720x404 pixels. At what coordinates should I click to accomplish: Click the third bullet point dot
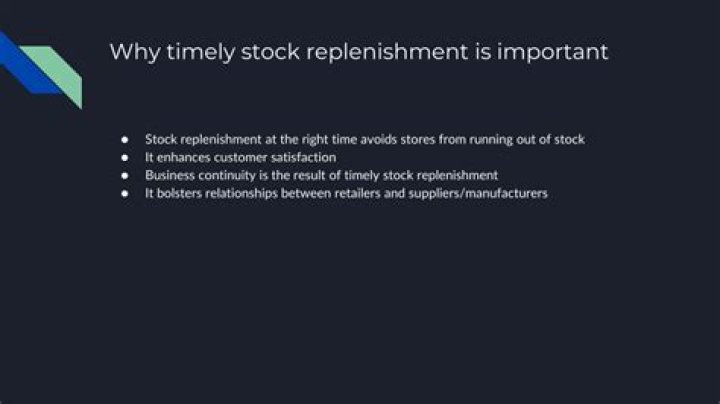pos(124,175)
